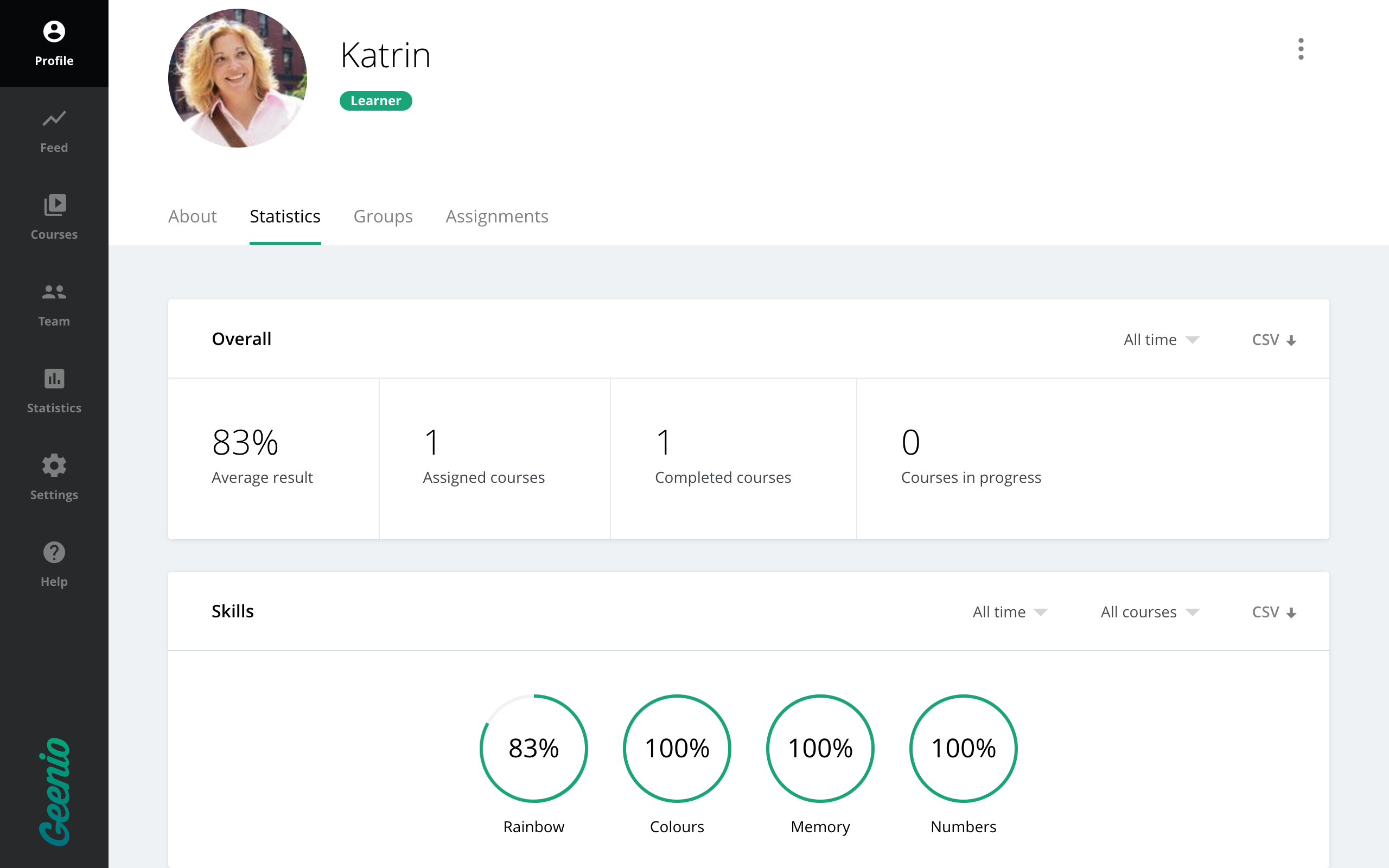Open Settings gear in sidebar

point(54,477)
